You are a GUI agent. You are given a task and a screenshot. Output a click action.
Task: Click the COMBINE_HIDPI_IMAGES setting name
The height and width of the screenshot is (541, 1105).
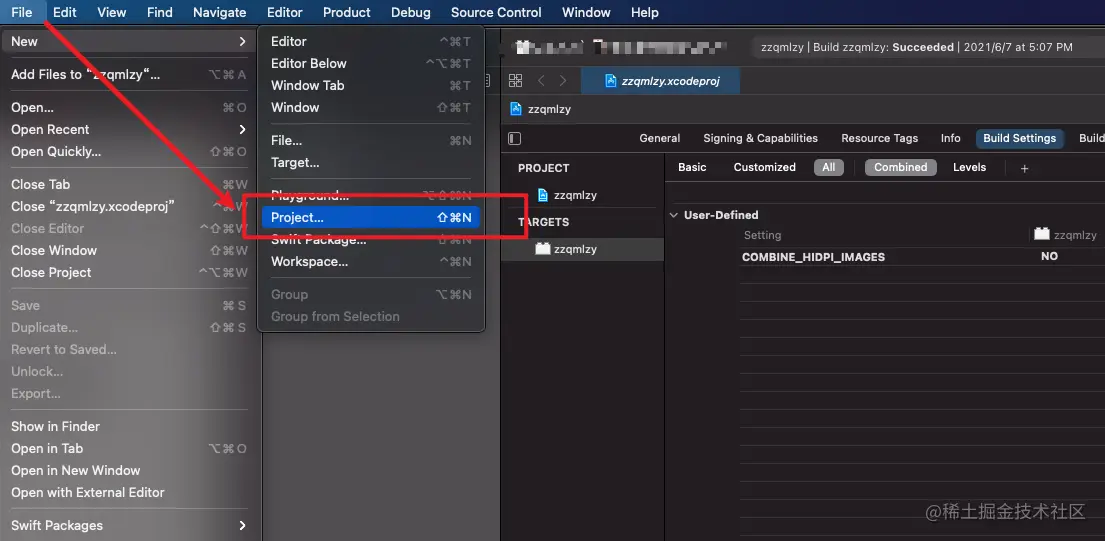813,257
